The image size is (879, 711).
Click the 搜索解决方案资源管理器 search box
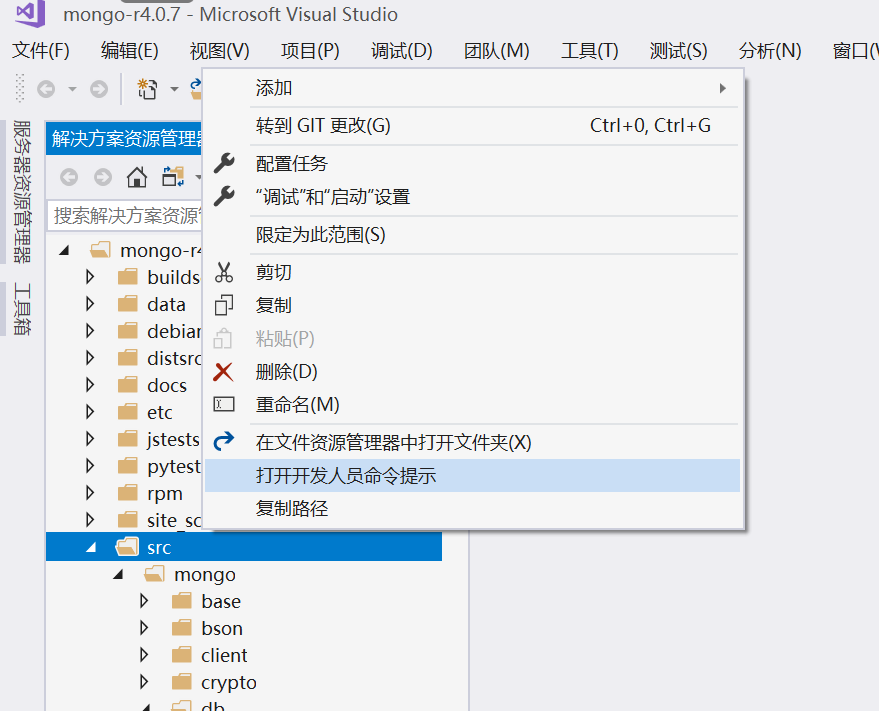pos(126,215)
